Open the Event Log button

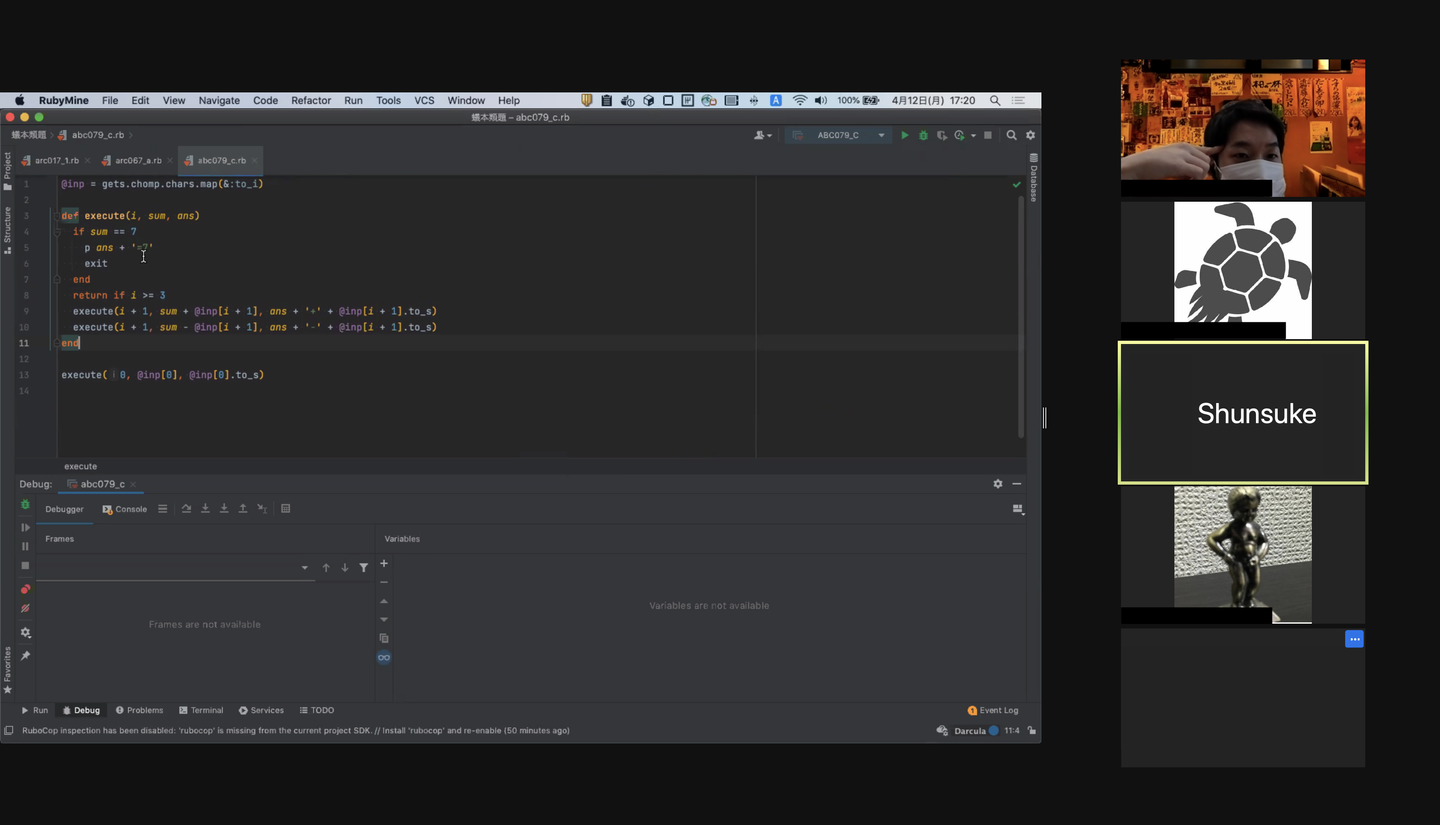tap(993, 710)
